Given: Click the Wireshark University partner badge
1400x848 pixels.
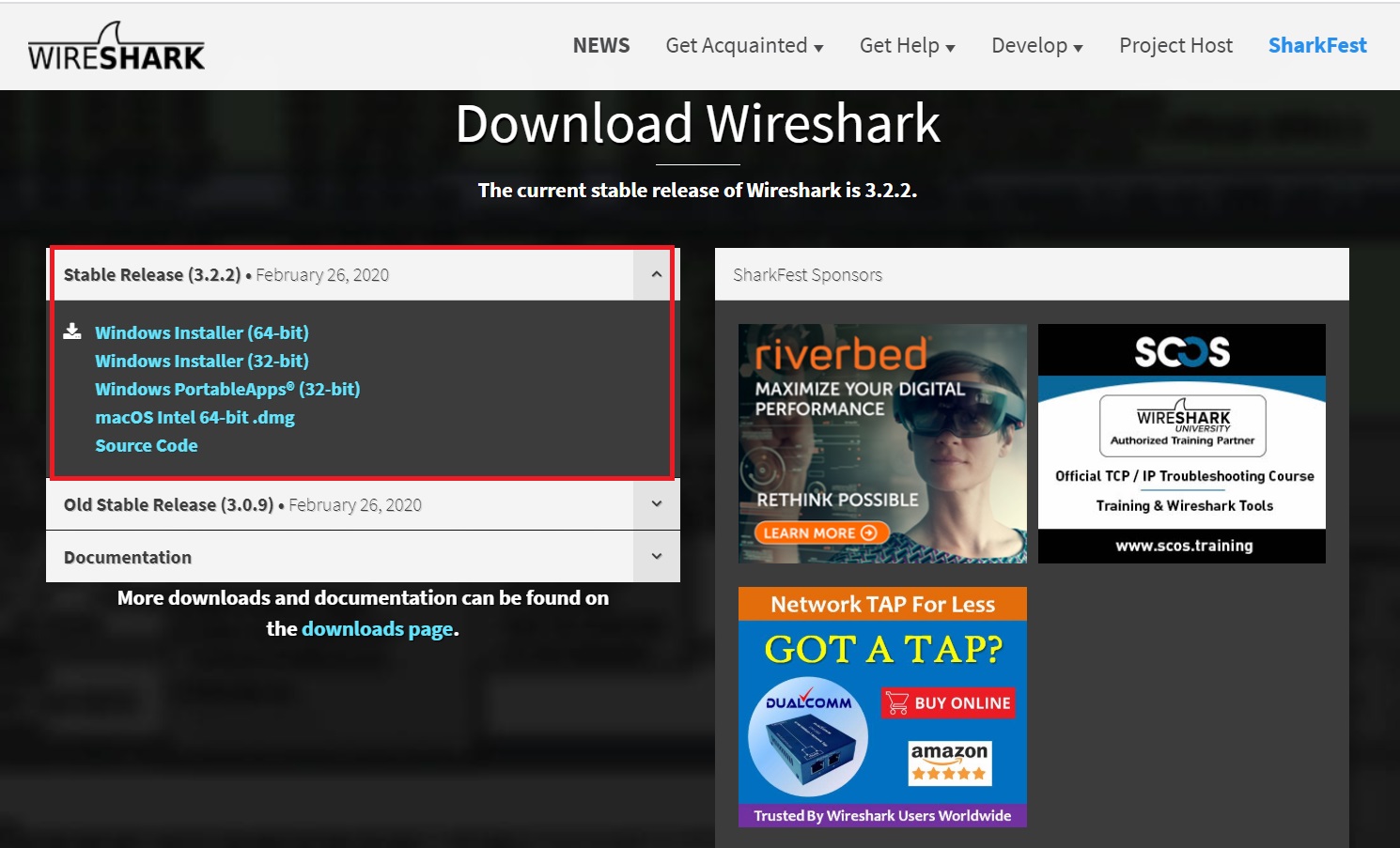Looking at the screenshot, I should (1182, 426).
